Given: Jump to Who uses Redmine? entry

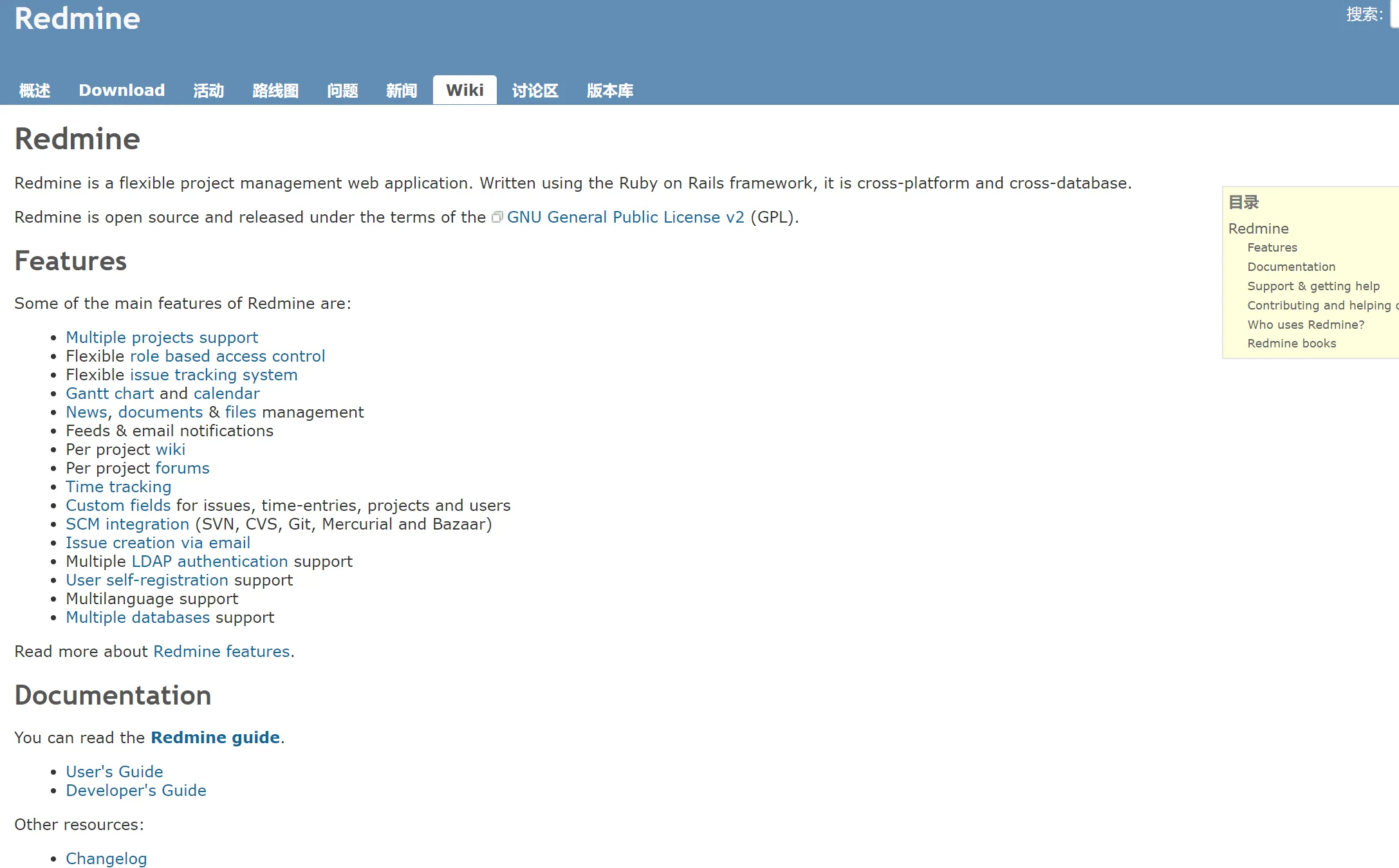Looking at the screenshot, I should click(1306, 325).
